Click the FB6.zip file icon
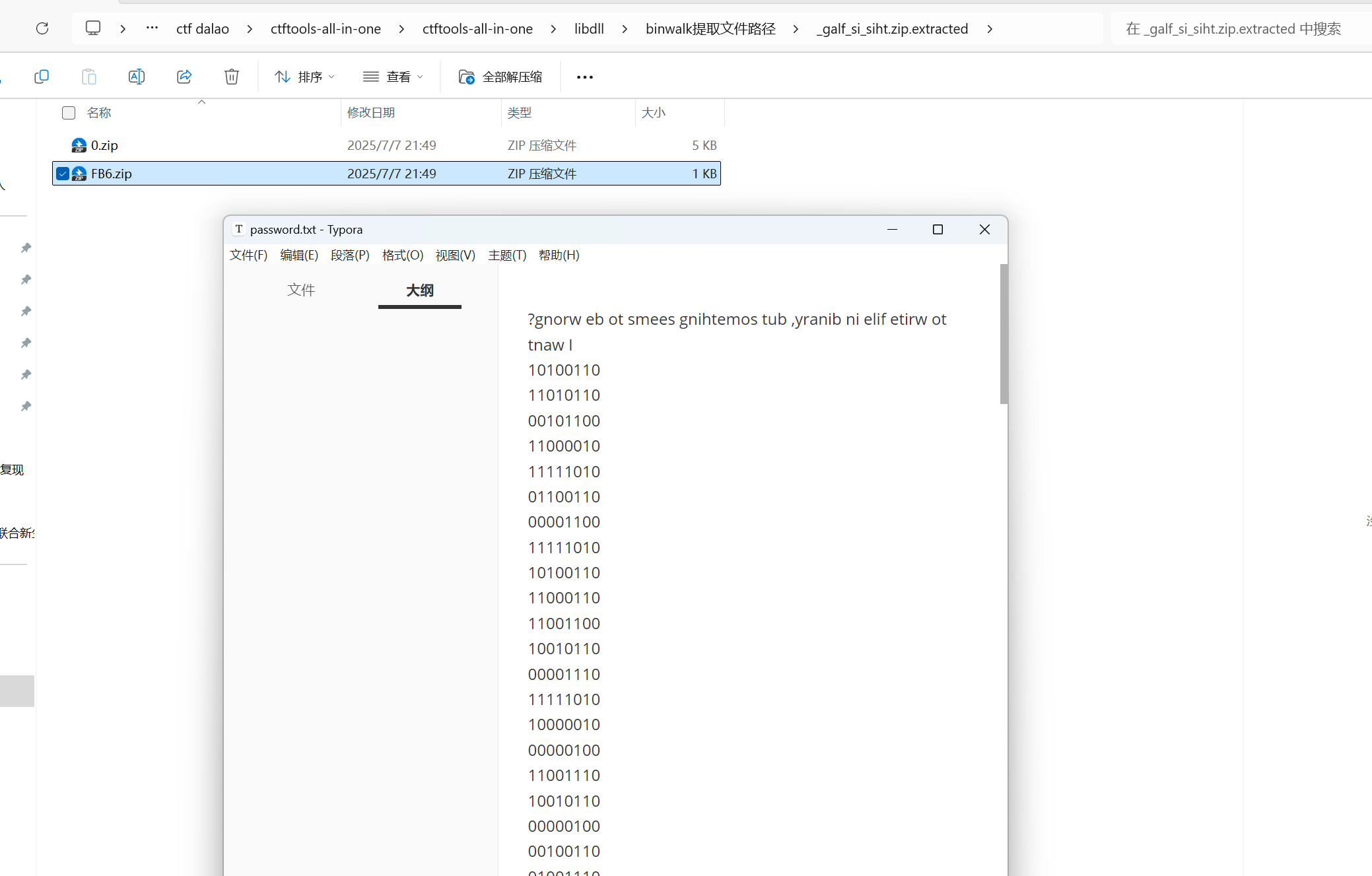1372x876 pixels. tap(79, 174)
